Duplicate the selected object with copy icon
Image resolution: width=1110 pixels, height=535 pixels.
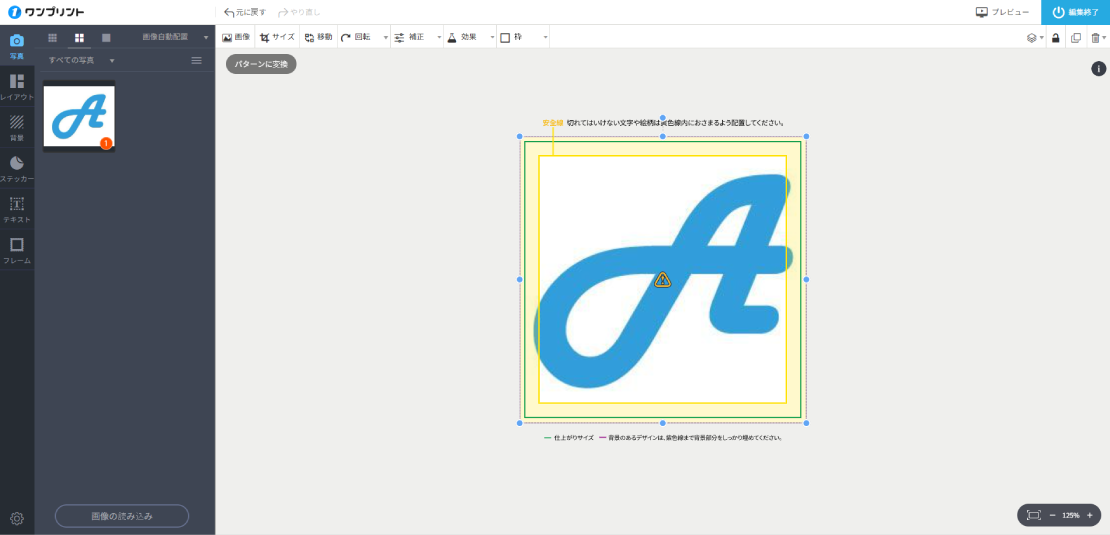(1076, 37)
